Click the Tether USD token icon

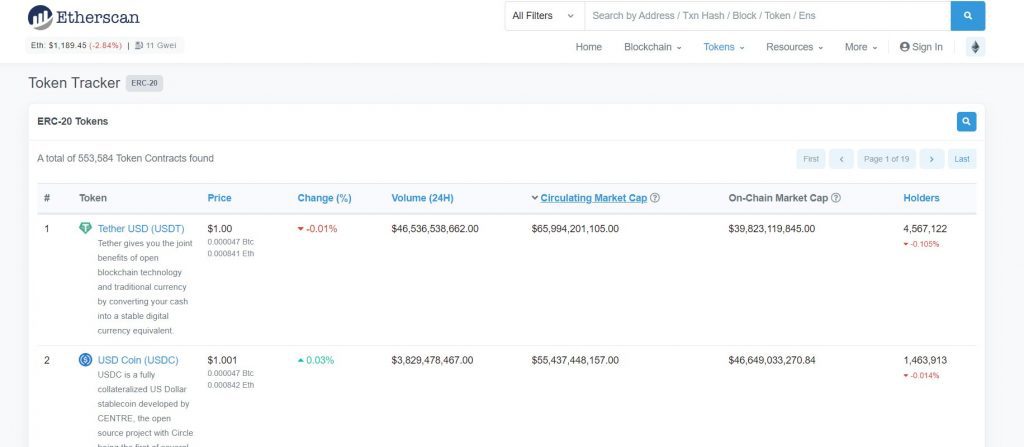(86, 228)
